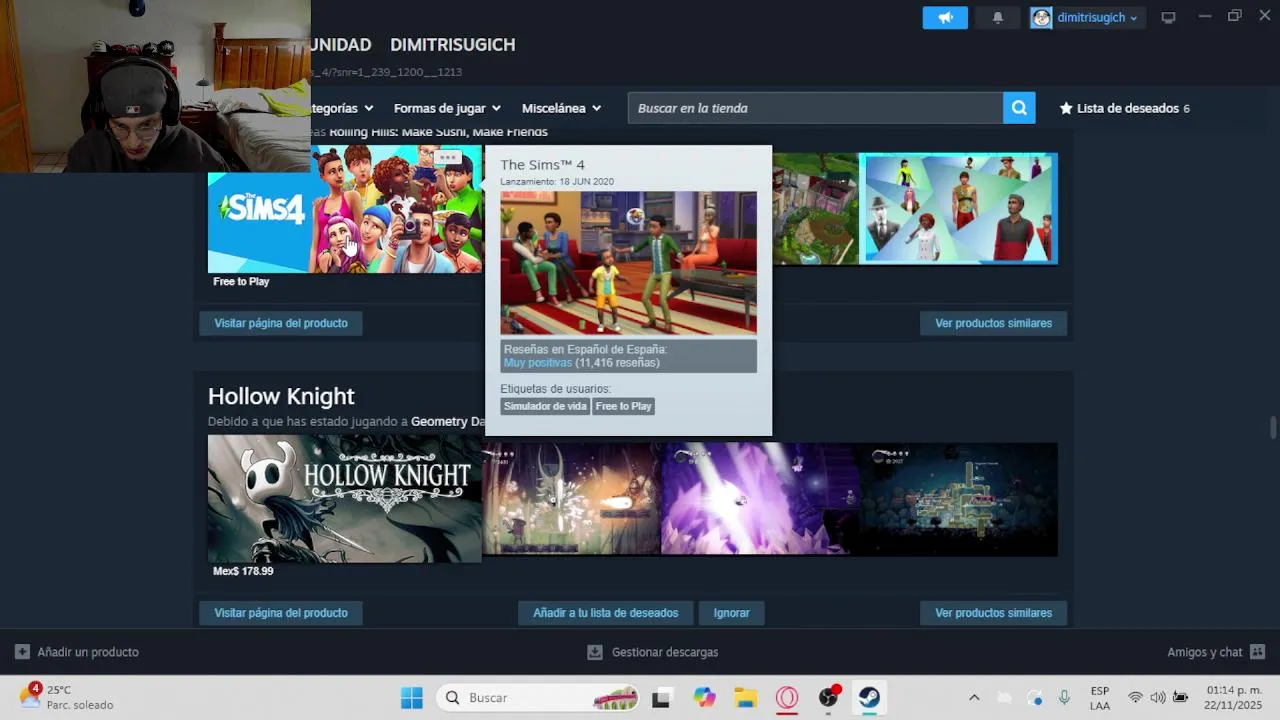Click the page vertical scrollbar thumb
The width and height of the screenshot is (1280, 720).
[1273, 427]
